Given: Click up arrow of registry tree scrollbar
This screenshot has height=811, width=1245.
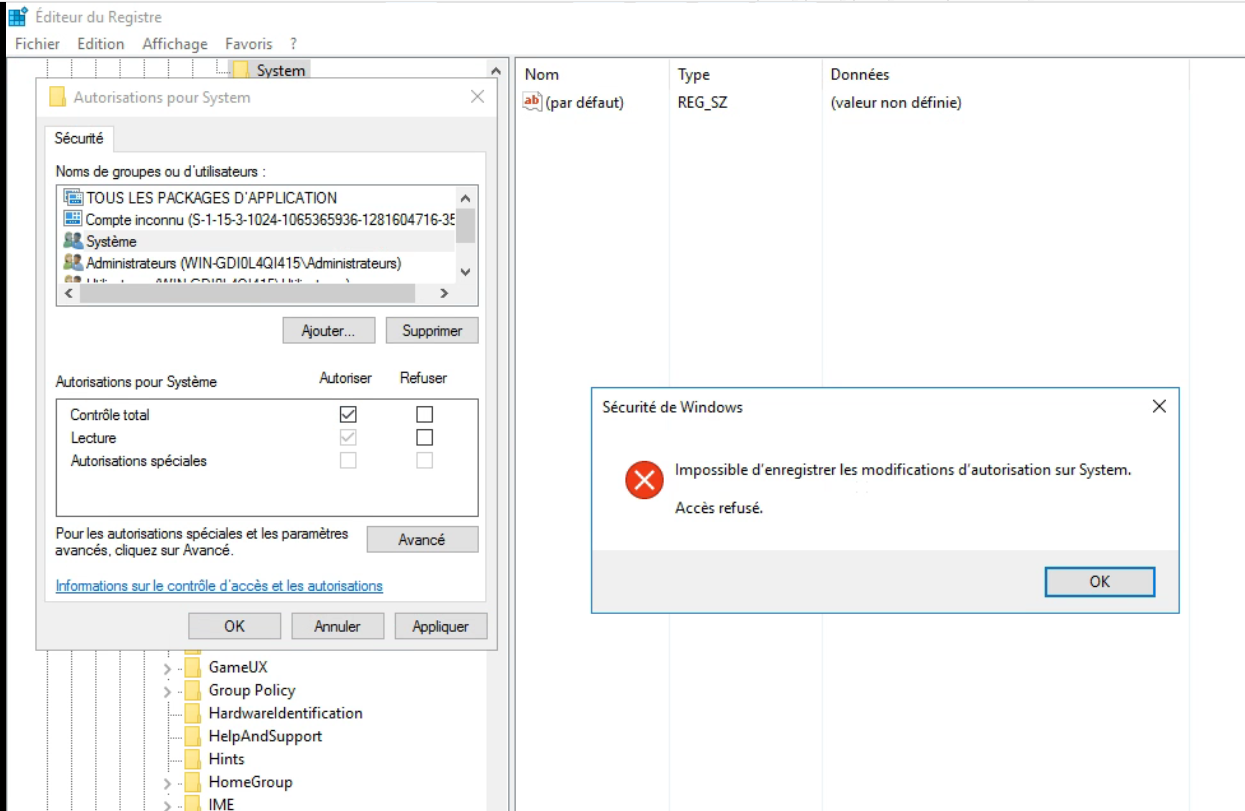Looking at the screenshot, I should (495, 71).
